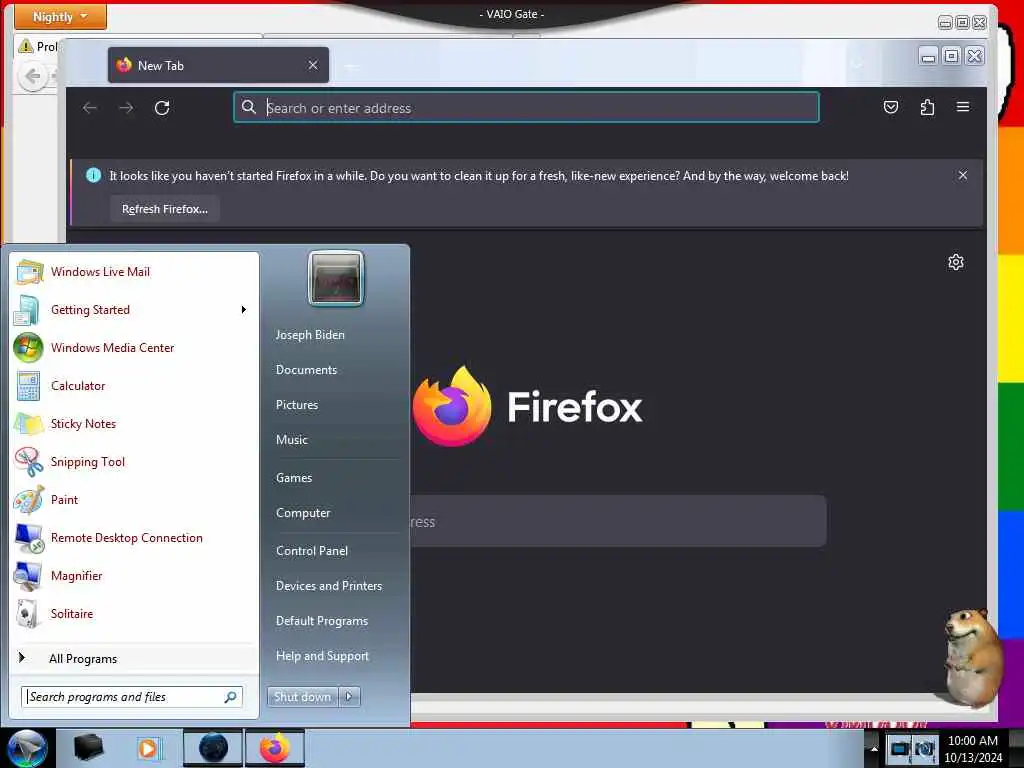This screenshot has height=768, width=1024.
Task: Expand the Getting Started submenu arrow
Action: (244, 310)
